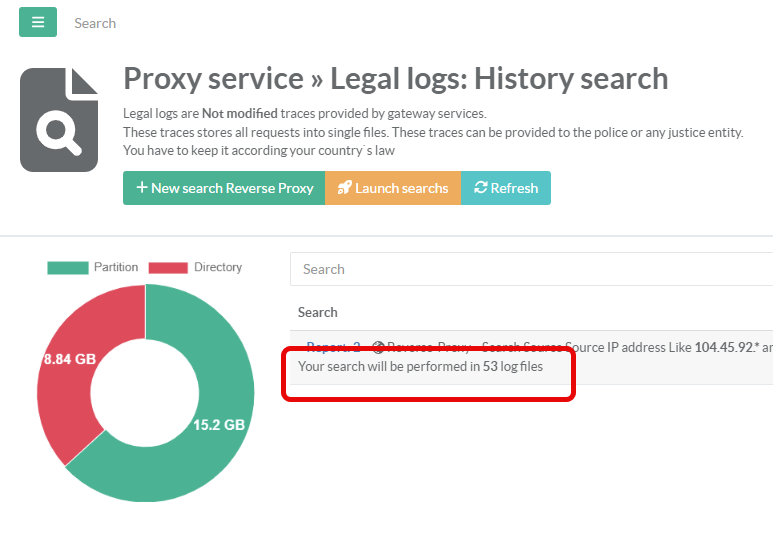This screenshot has height=559, width=773.
Task: Click the globe icon beside Reverse Proxy
Action: (x=378, y=347)
